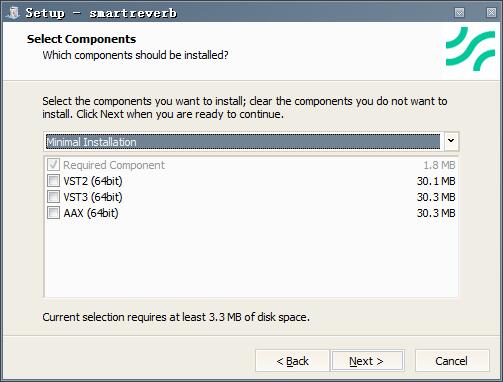
Task: Click the Required Component label
Action: pos(114,165)
